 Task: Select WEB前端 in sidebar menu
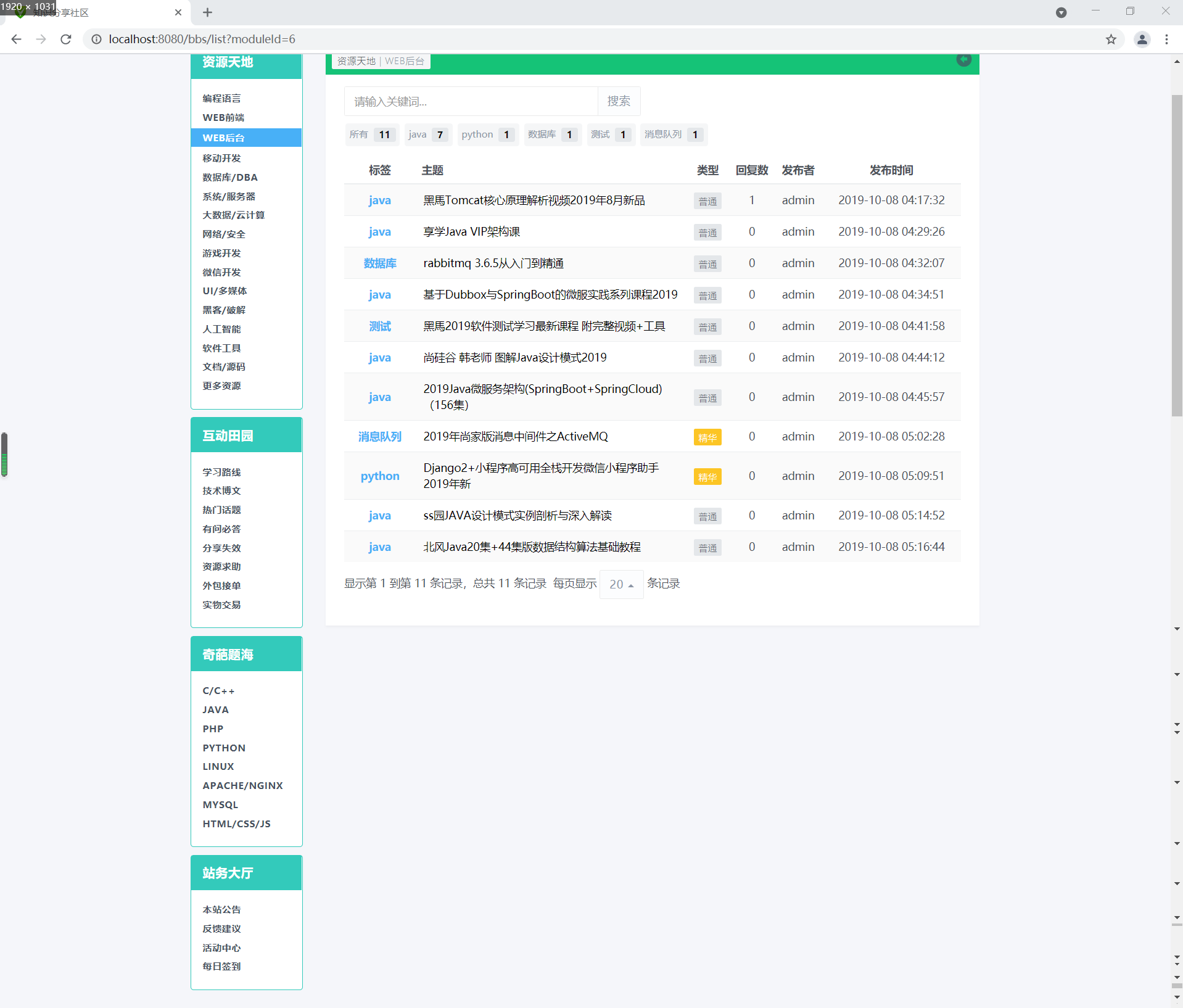coord(223,118)
